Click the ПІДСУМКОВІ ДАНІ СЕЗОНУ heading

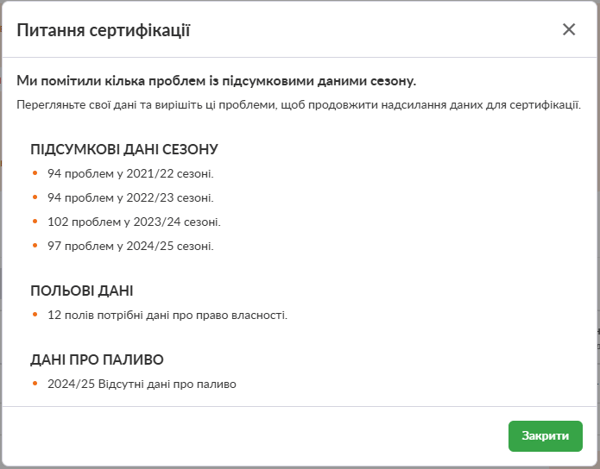point(125,150)
